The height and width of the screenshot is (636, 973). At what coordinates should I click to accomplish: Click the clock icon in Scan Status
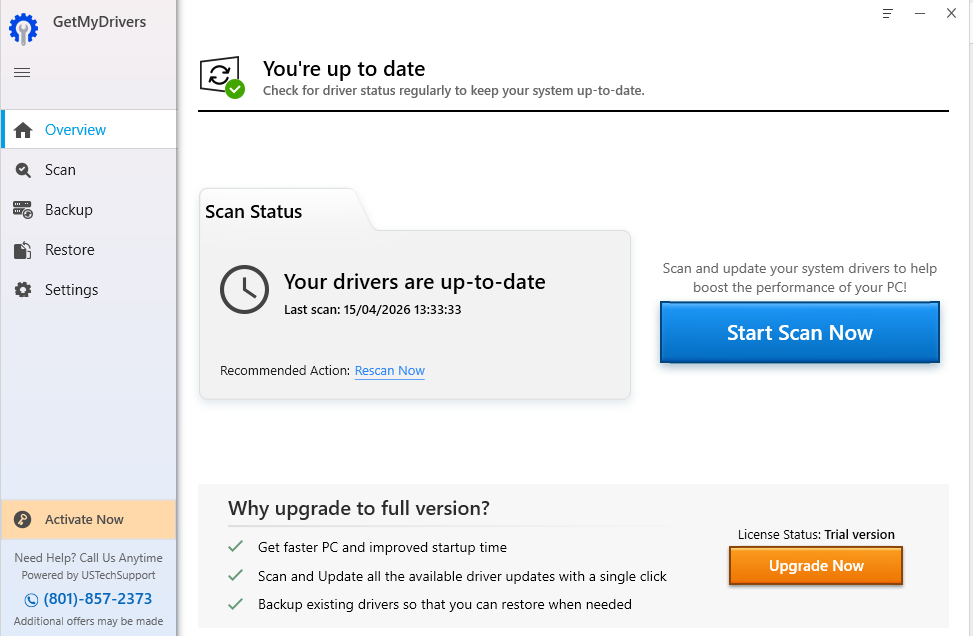pyautogui.click(x=244, y=289)
